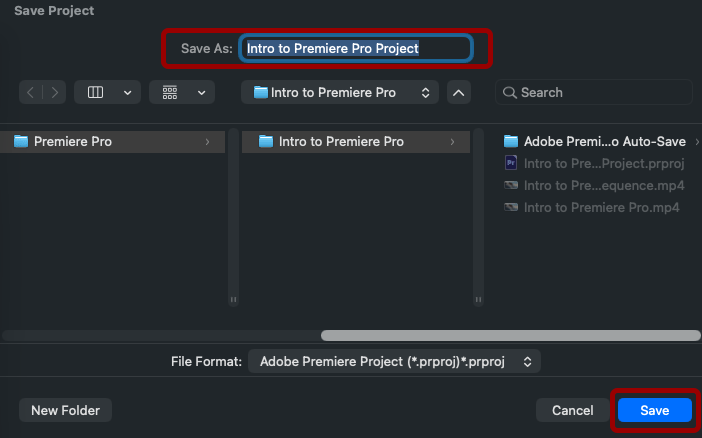The image size is (702, 438).
Task: Click the grid grouping icon
Action: [170, 92]
